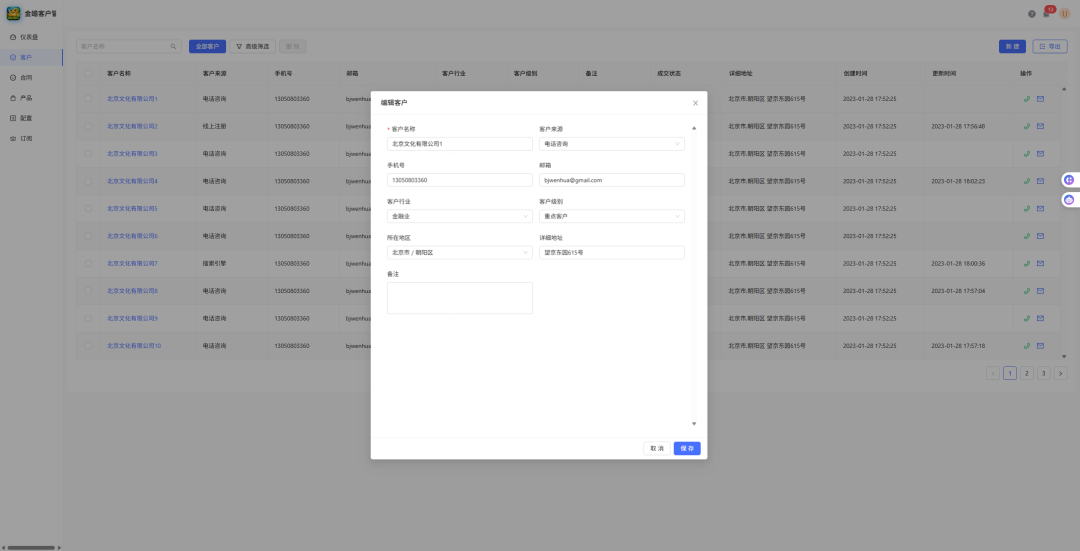Go to page 2 in pagination
Viewport: 1080px width, 551px height.
tap(1026, 373)
